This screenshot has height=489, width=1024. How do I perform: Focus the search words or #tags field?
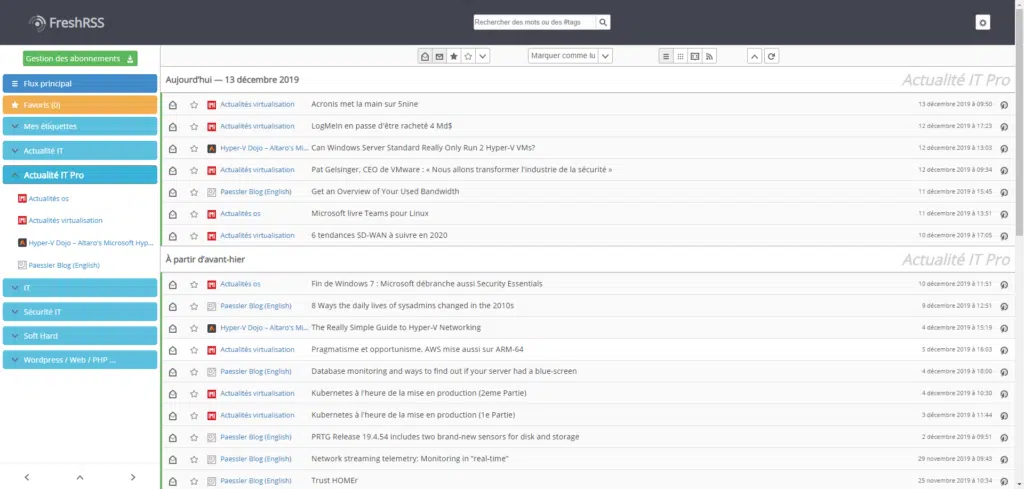(x=535, y=22)
